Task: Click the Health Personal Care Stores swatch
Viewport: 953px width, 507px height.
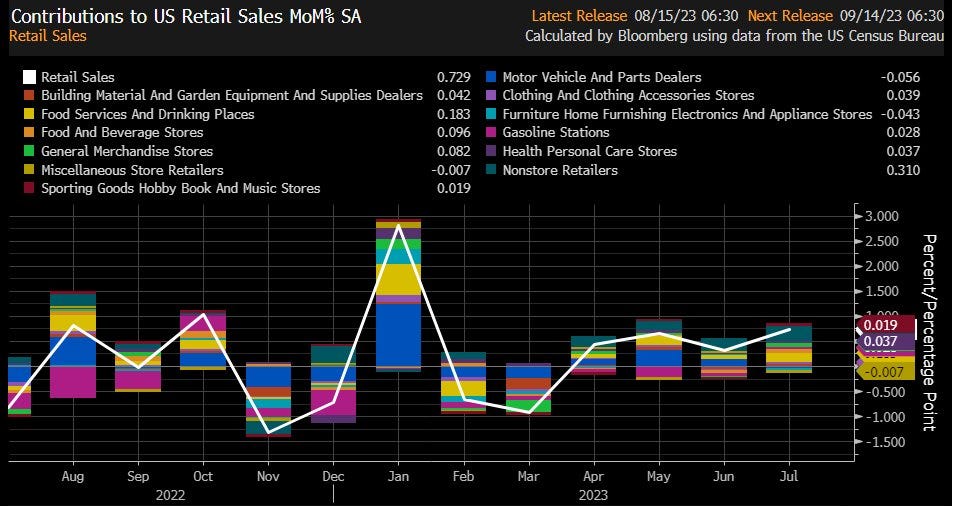Action: [x=492, y=151]
